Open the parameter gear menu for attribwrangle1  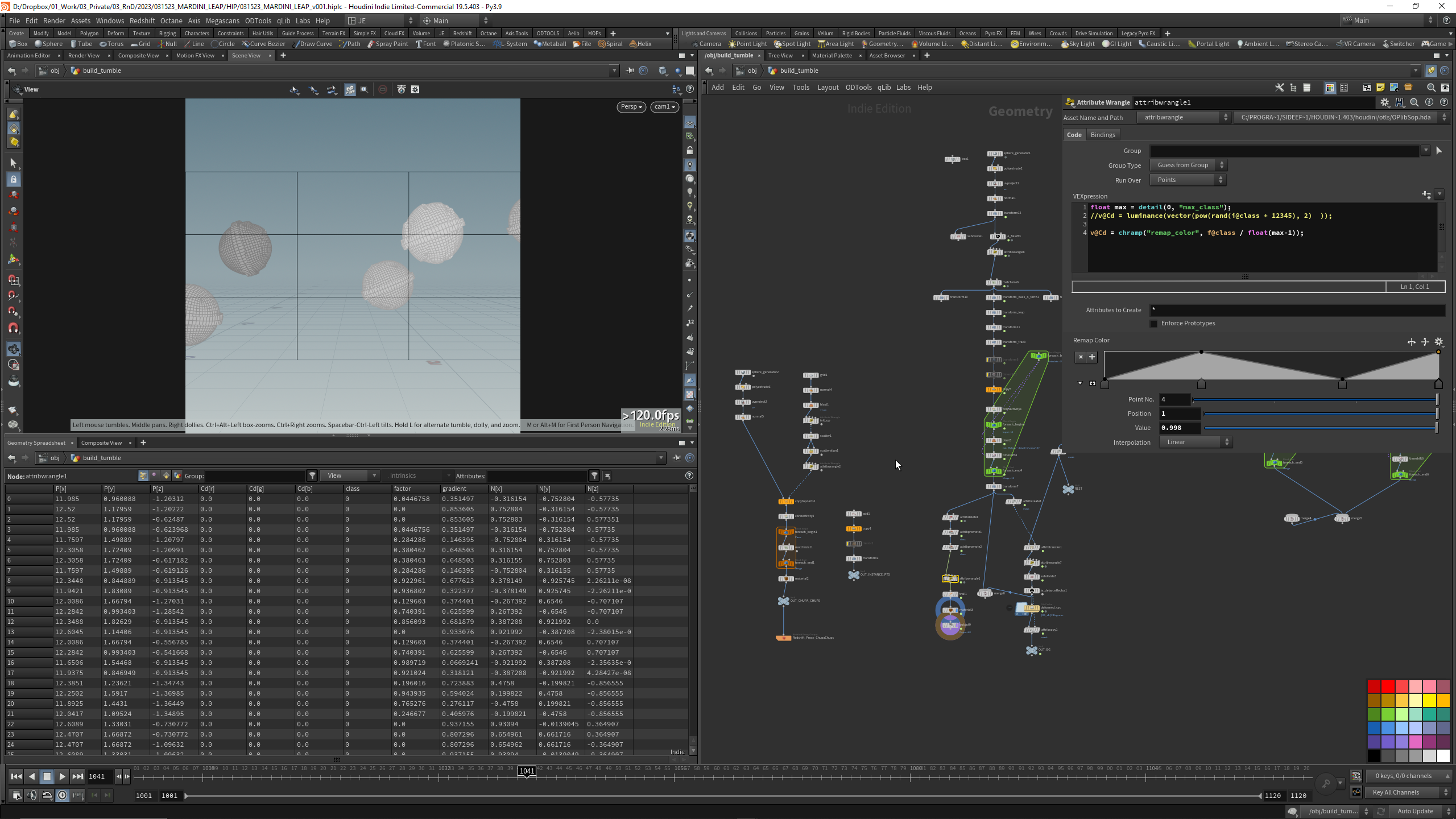[x=1385, y=102]
